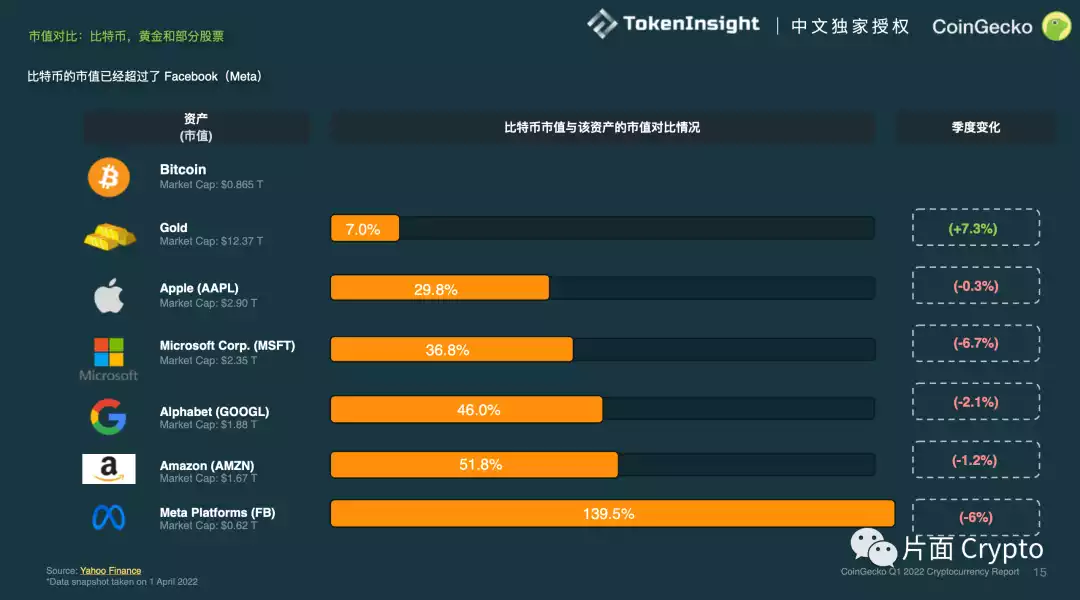The image size is (1080, 600).
Task: Click the 资产 (市值) column header
Action: (x=196, y=127)
